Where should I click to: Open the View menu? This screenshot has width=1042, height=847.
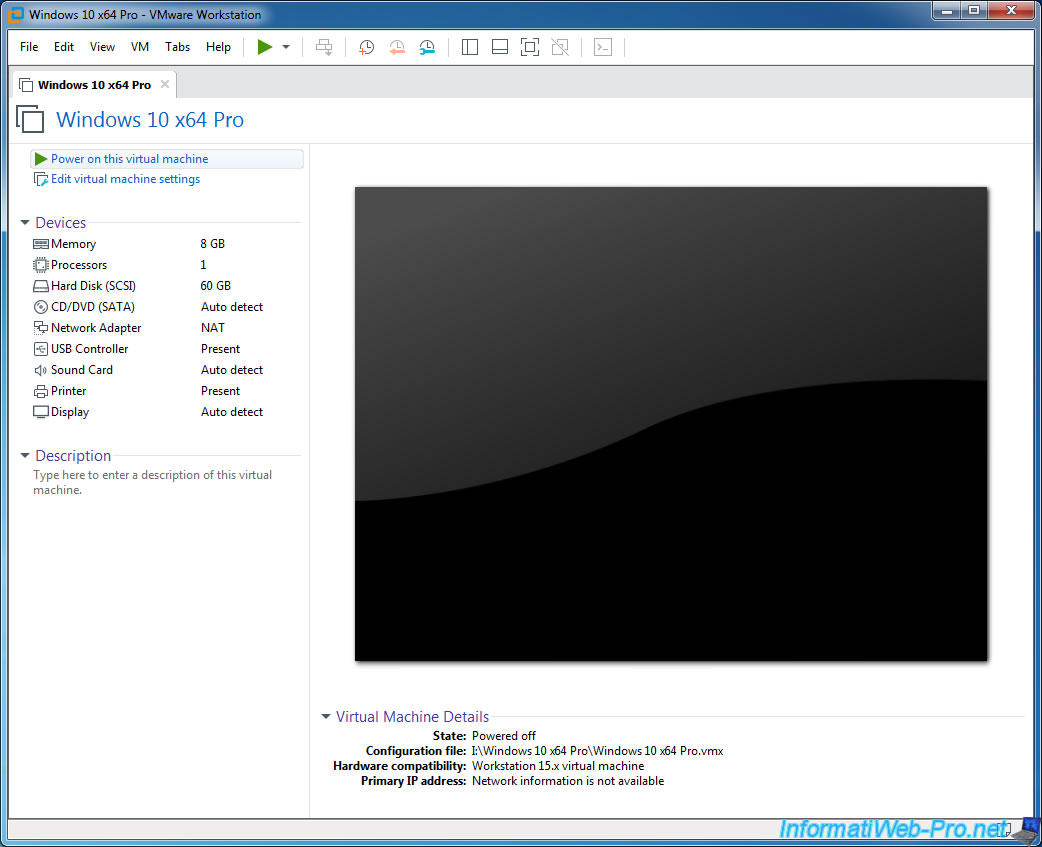[x=102, y=47]
